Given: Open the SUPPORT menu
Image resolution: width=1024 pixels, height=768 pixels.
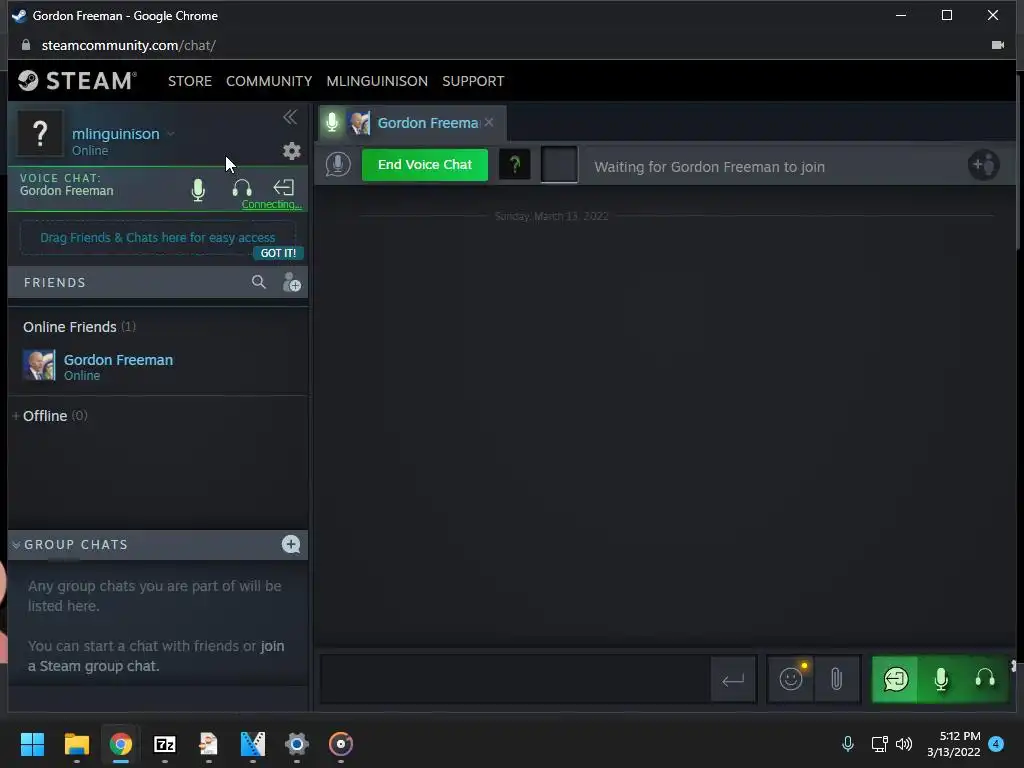Looking at the screenshot, I should click(x=473, y=81).
